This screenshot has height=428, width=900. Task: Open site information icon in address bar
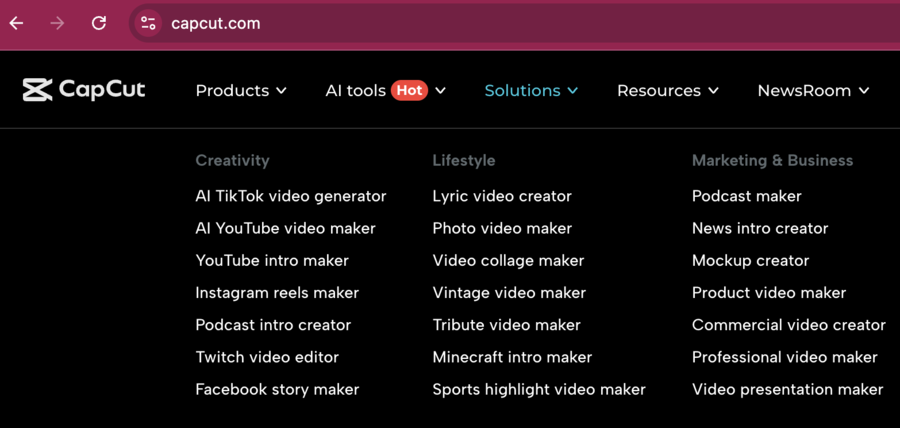[148, 23]
